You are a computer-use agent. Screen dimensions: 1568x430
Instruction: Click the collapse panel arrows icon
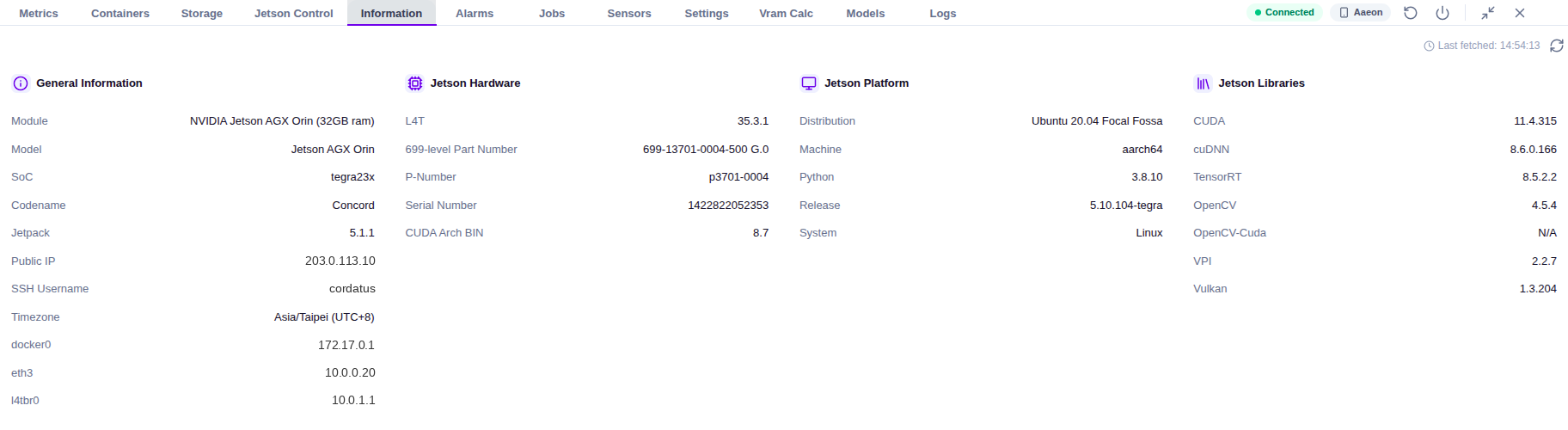pyautogui.click(x=1488, y=13)
